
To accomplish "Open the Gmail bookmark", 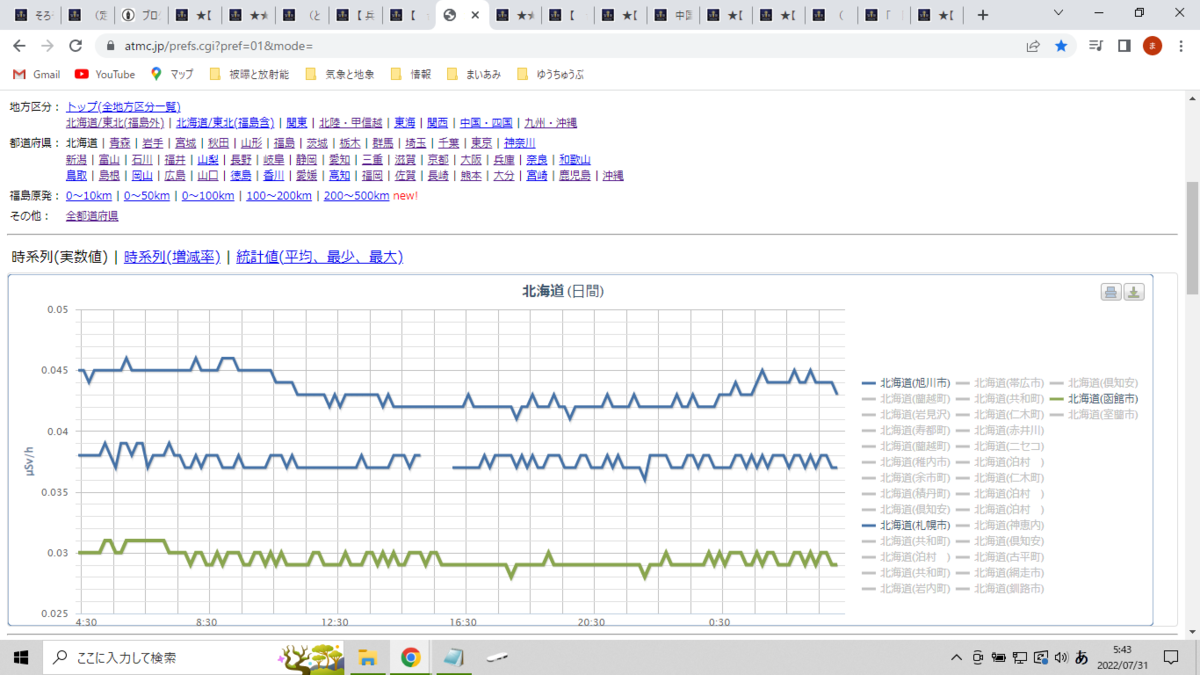I will (x=37, y=74).
